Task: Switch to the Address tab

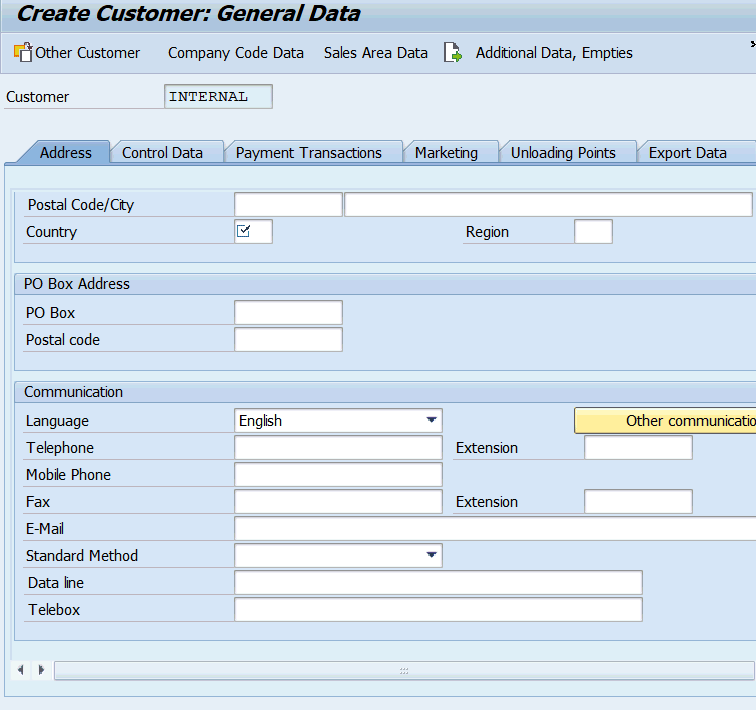Action: pyautogui.click(x=66, y=152)
